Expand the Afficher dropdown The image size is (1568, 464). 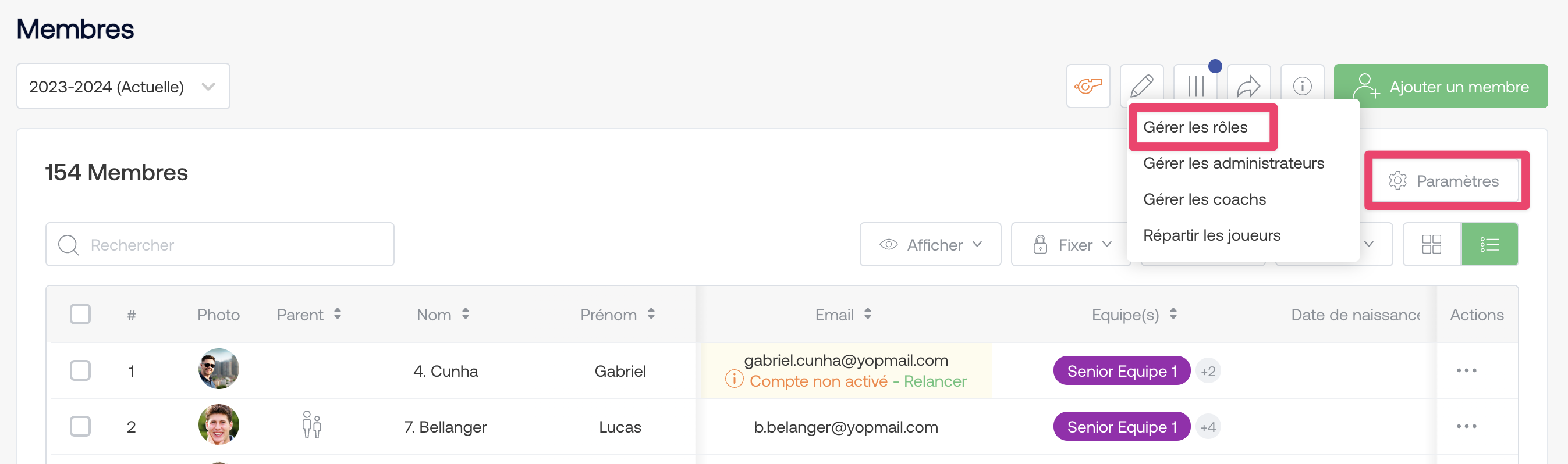coord(930,244)
